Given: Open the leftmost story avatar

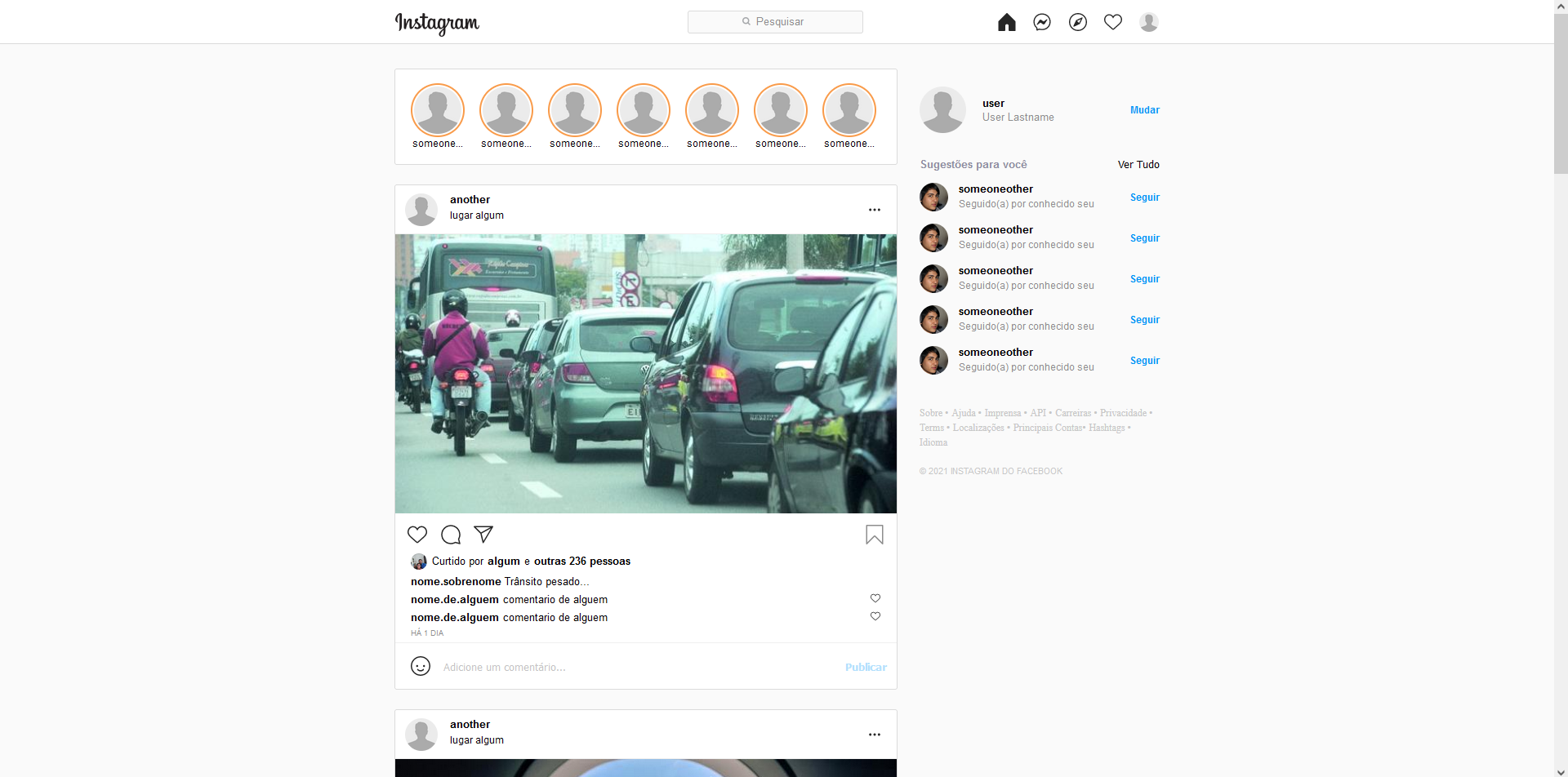Looking at the screenshot, I should tap(438, 110).
